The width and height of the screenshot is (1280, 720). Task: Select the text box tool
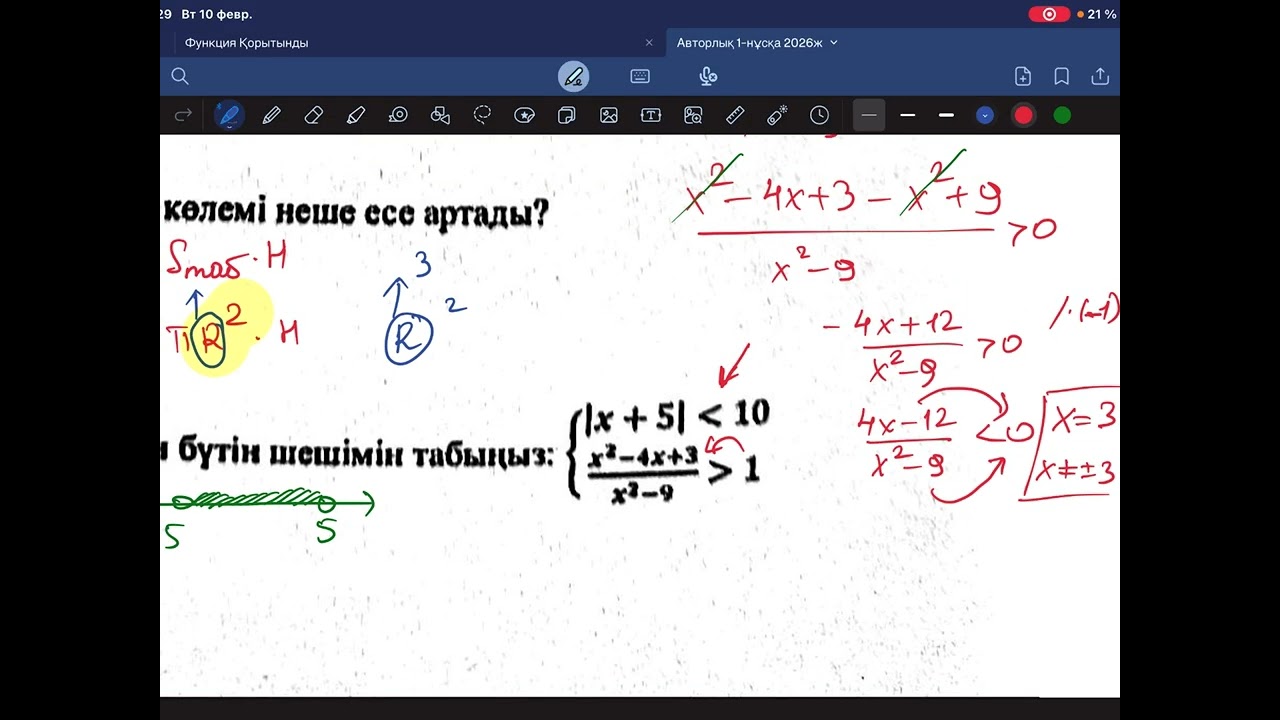click(x=651, y=115)
